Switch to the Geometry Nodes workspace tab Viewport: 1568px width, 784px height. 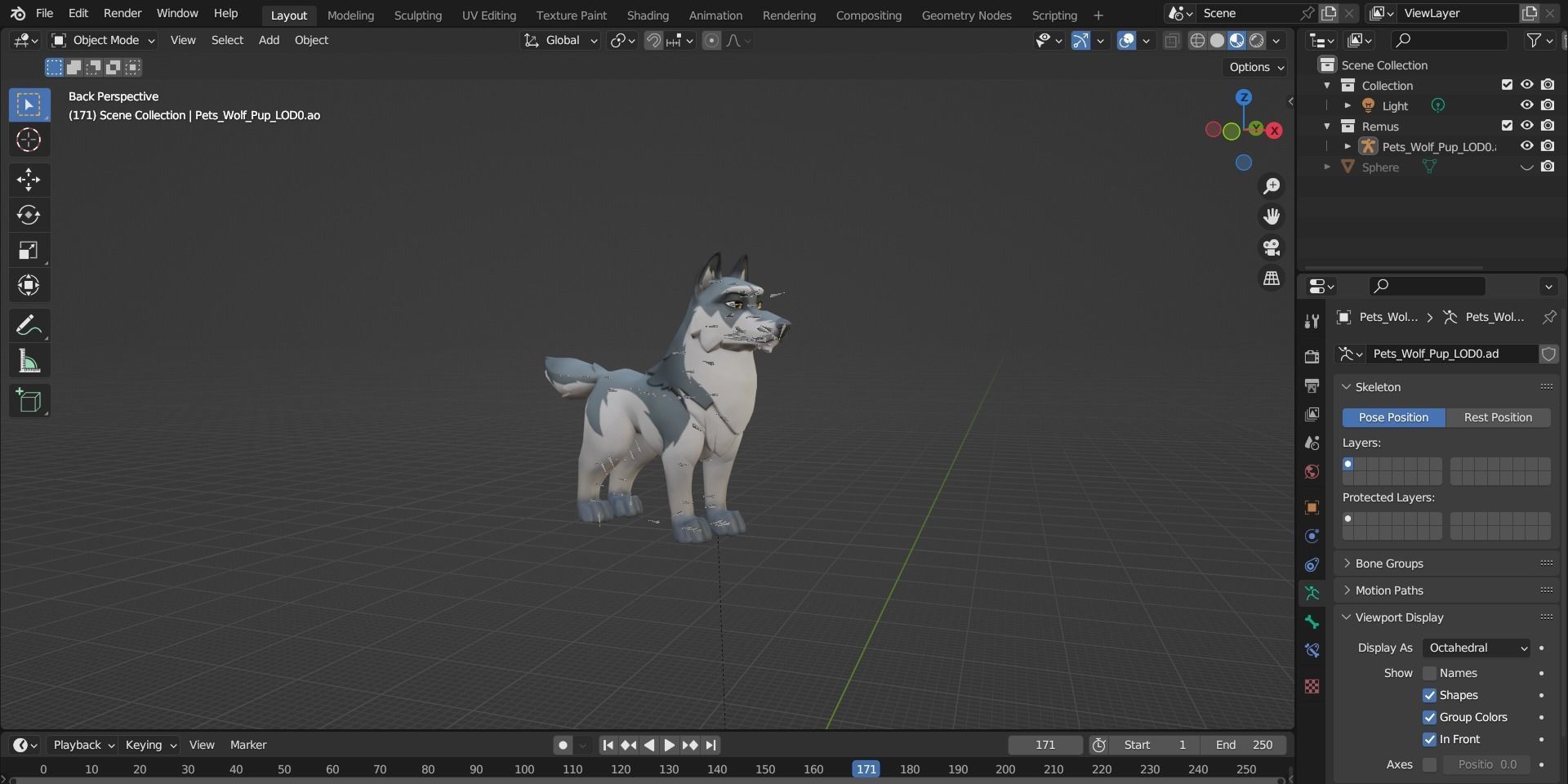[966, 16]
